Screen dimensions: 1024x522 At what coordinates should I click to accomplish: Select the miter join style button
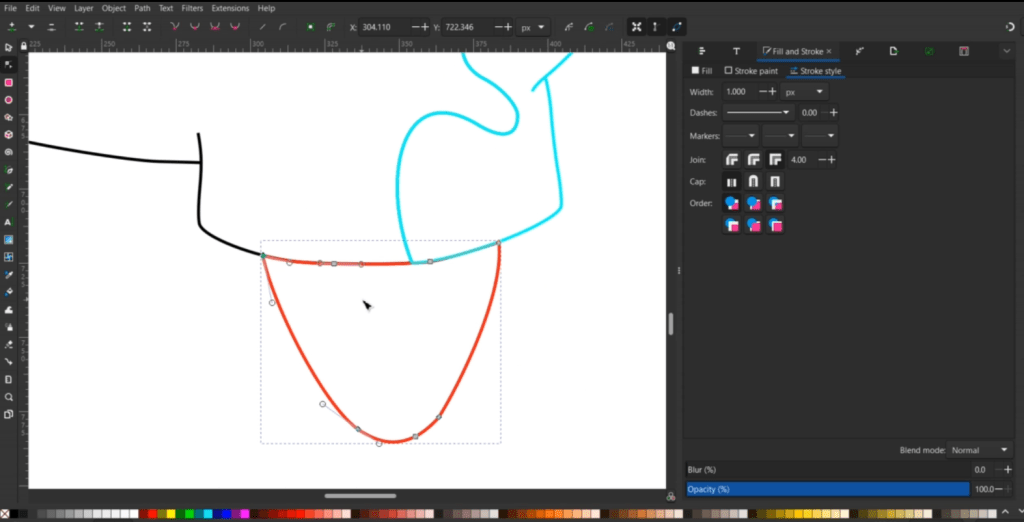click(775, 160)
